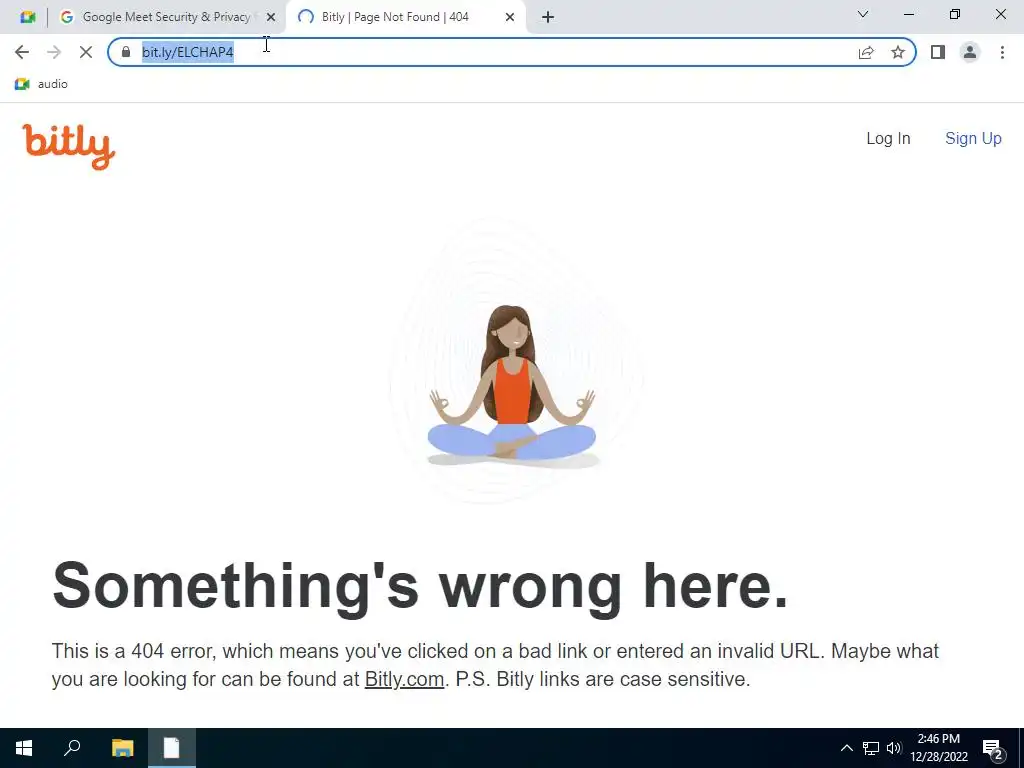Image resolution: width=1024 pixels, height=768 pixels.
Task: Open the pinned Google Meet tab
Action: [27, 17]
